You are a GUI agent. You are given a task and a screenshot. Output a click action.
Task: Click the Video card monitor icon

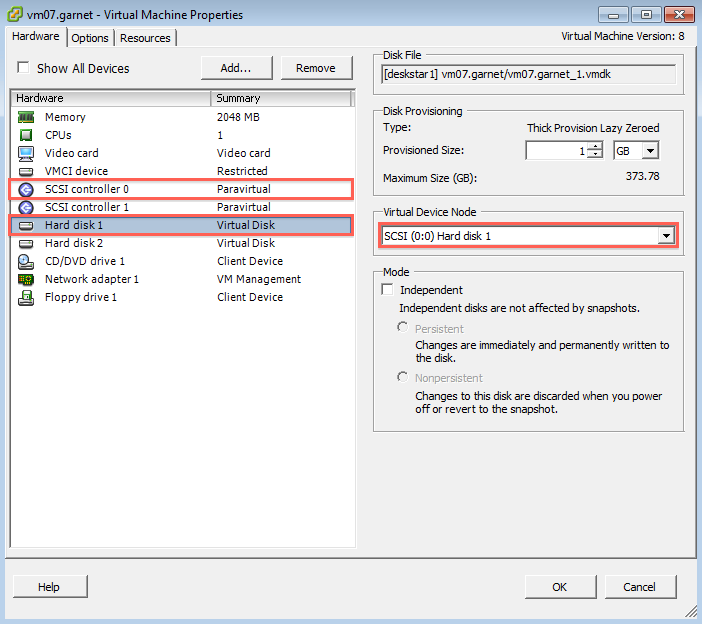[x=26, y=154]
